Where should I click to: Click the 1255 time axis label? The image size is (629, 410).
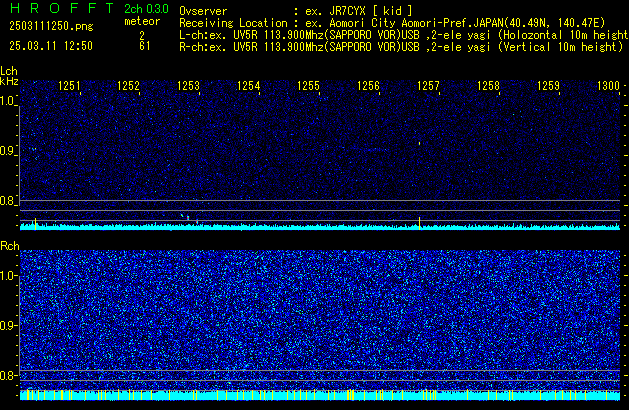click(x=308, y=86)
